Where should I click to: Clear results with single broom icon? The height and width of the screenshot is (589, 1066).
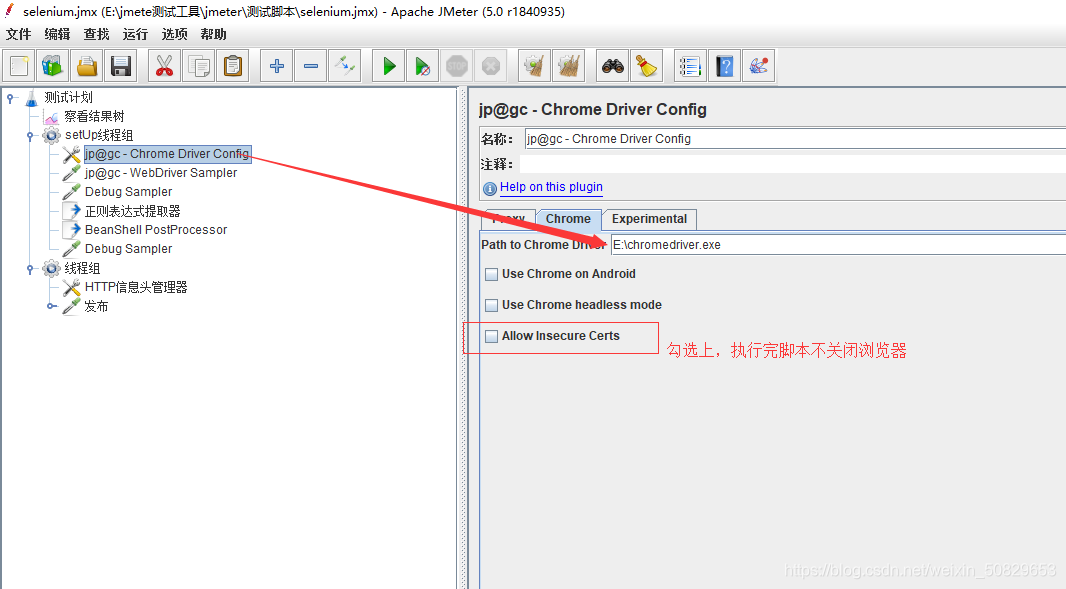pyautogui.click(x=534, y=66)
